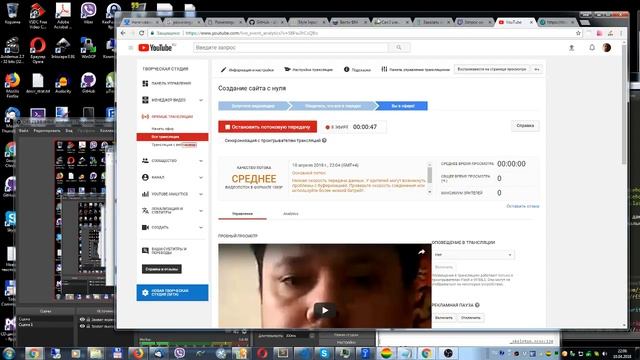Reload the page in Chrome
The image size is (640, 360).
pyautogui.click(x=141, y=33)
